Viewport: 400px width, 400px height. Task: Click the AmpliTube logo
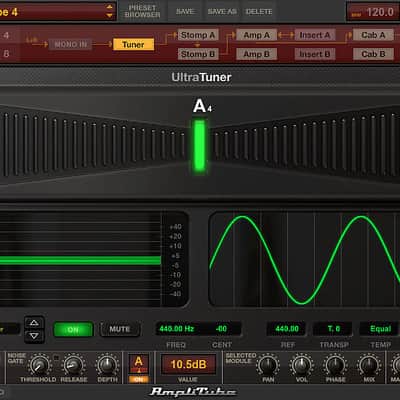pyautogui.click(x=194, y=392)
